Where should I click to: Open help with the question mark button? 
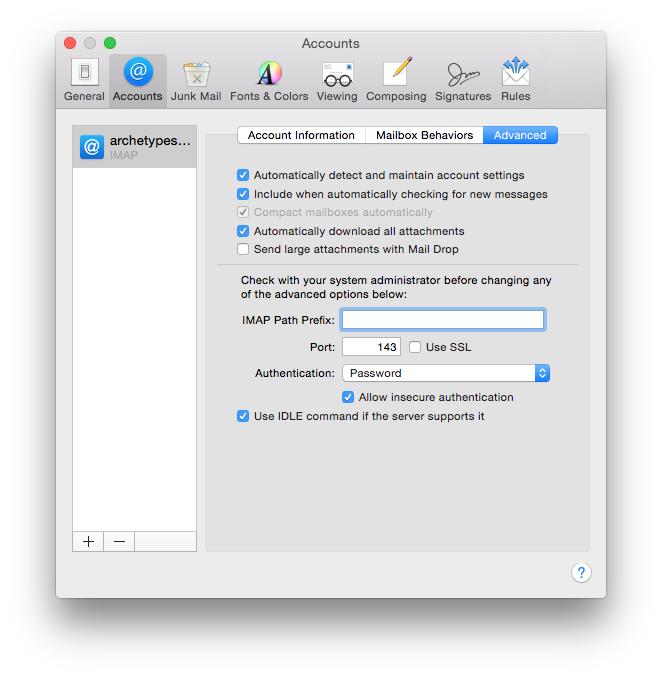point(581,572)
